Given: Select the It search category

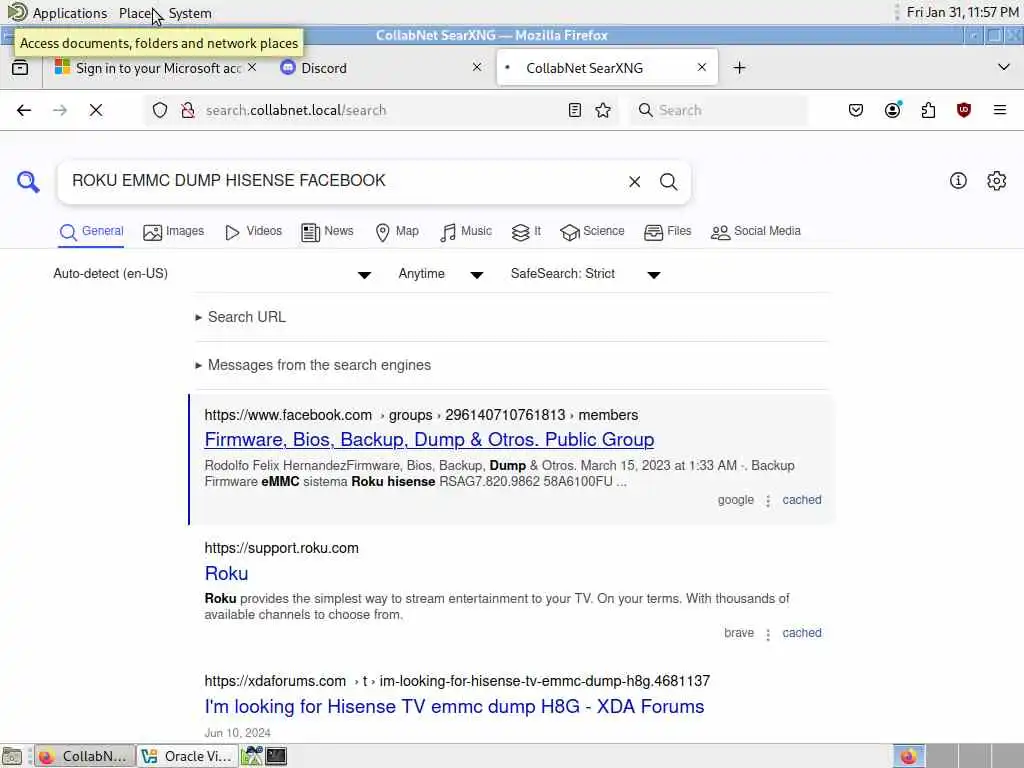Looking at the screenshot, I should (x=526, y=232).
